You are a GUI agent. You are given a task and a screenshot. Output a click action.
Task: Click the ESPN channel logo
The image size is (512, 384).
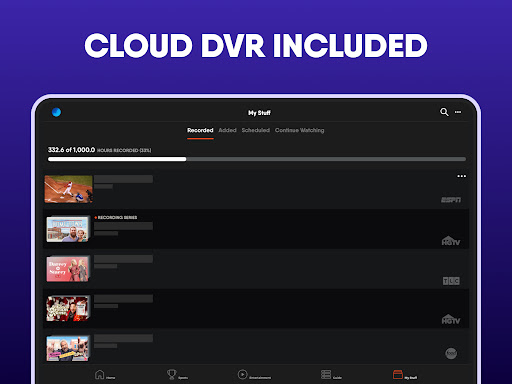pos(451,200)
